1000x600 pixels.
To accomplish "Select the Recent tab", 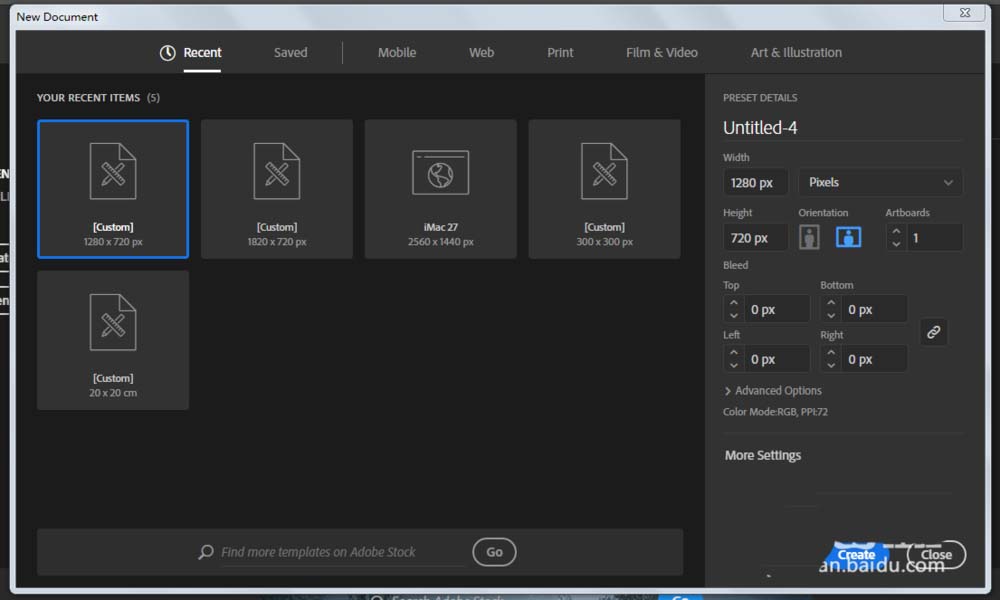I will [x=202, y=53].
